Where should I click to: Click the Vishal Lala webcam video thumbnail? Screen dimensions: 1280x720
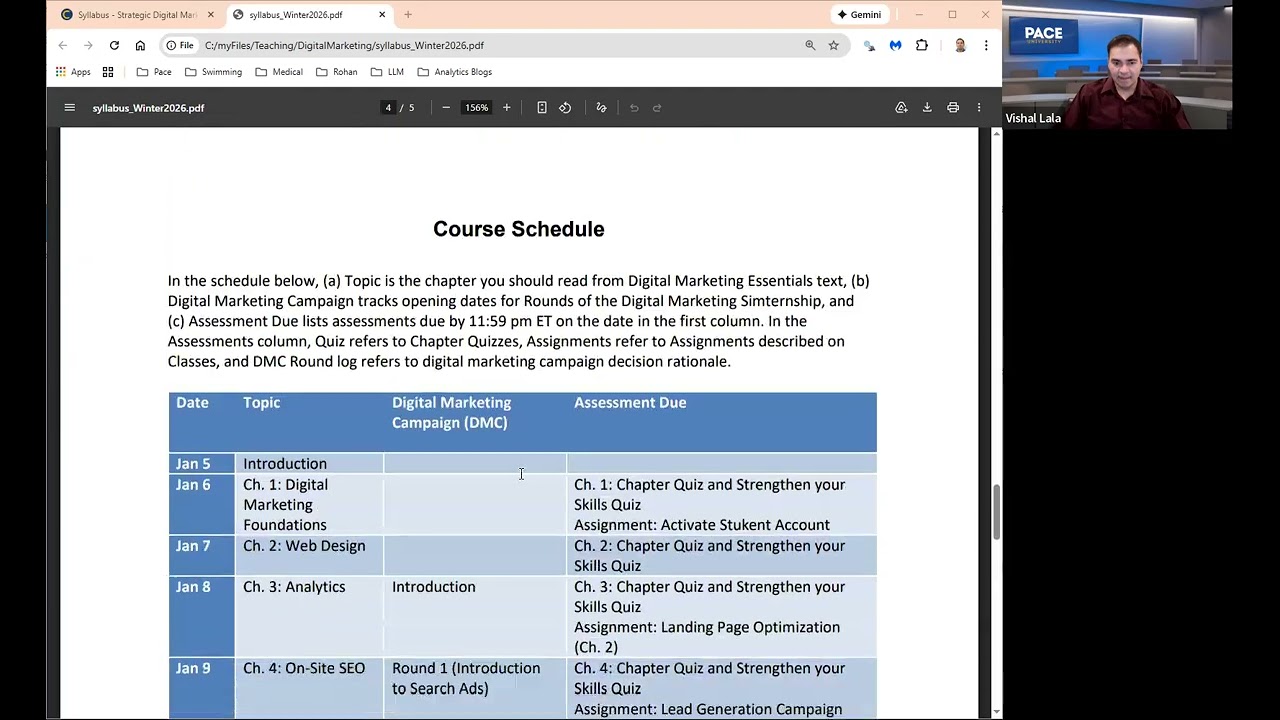point(1117,65)
